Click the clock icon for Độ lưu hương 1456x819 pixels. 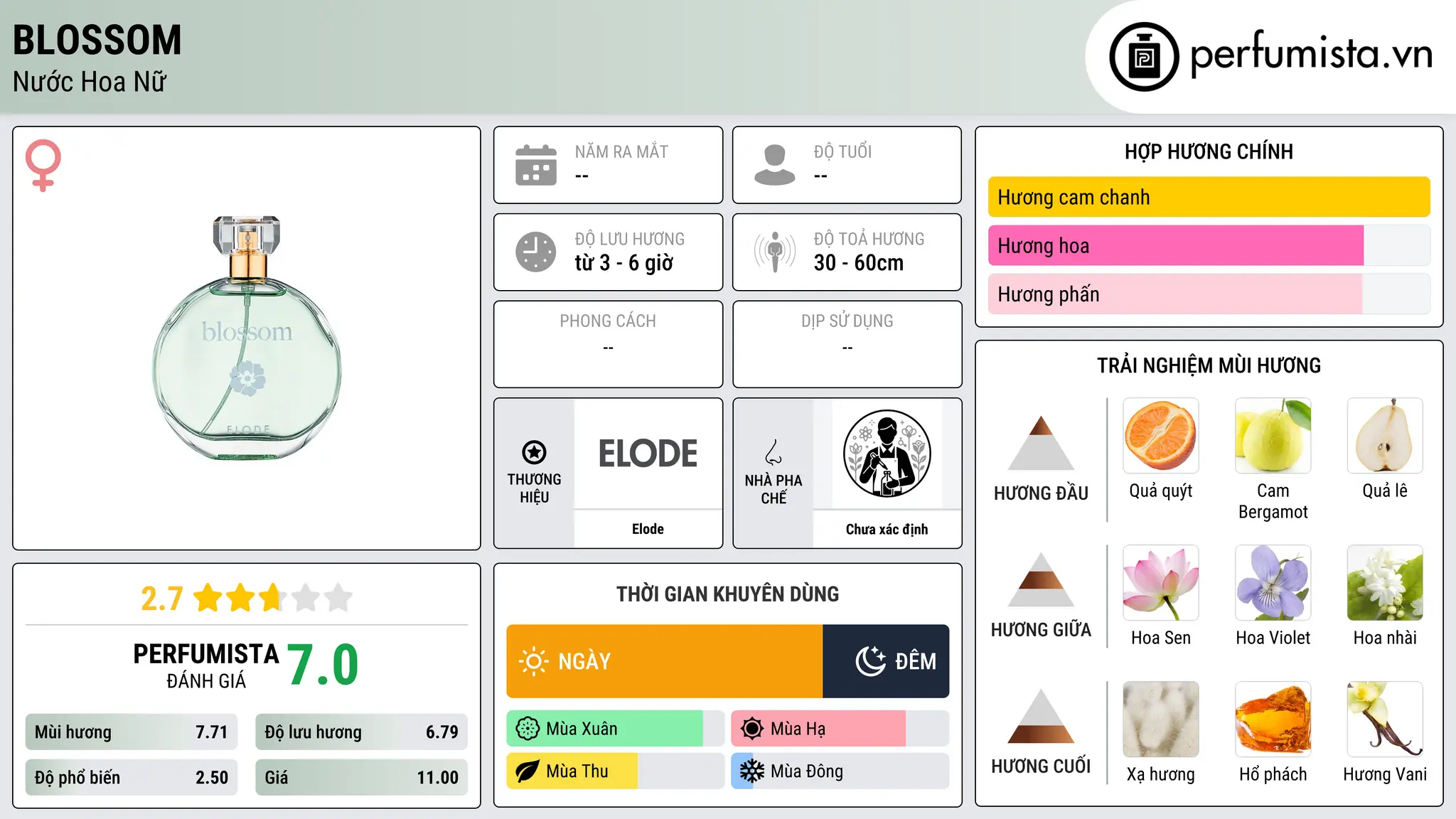click(x=536, y=252)
